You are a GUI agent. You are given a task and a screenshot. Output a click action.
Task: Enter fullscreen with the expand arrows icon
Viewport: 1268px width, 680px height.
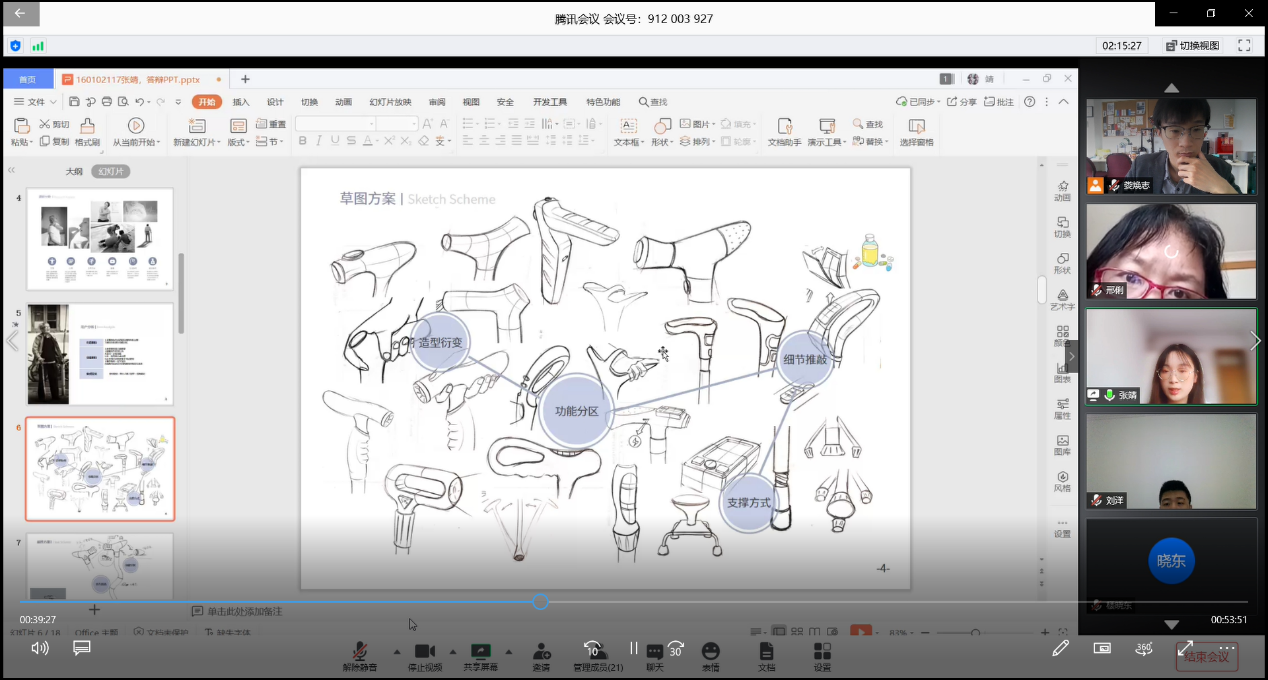(x=1185, y=648)
